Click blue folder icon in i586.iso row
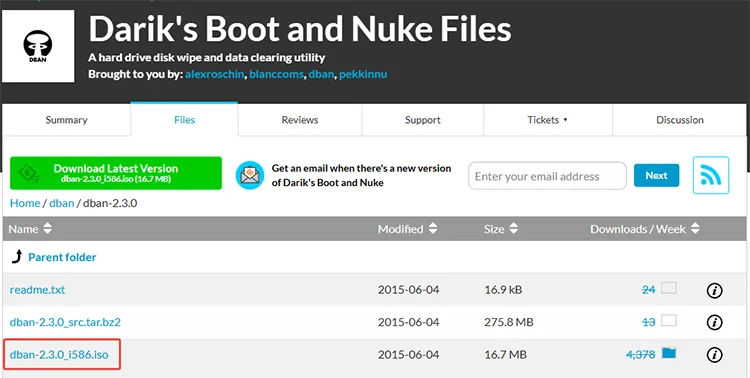Screen dimensions: 750x378 coord(669,353)
